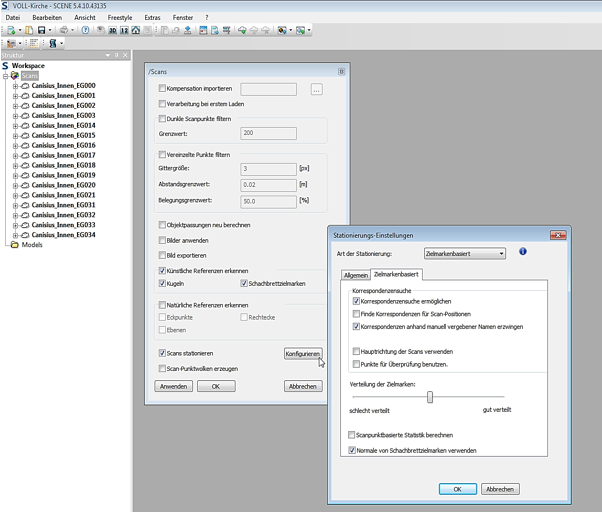This screenshot has width=602, height=512.
Task: Uncheck Schachbrettzielmarken checkbox
Action: coord(244,283)
